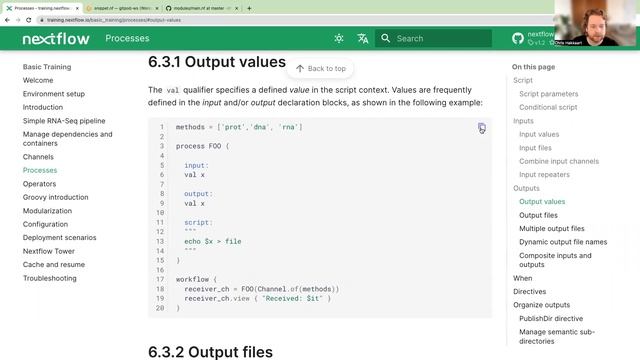This screenshot has height=360, width=640.
Task: Click the 6.3.1 Output values heading
Action: 217,62
